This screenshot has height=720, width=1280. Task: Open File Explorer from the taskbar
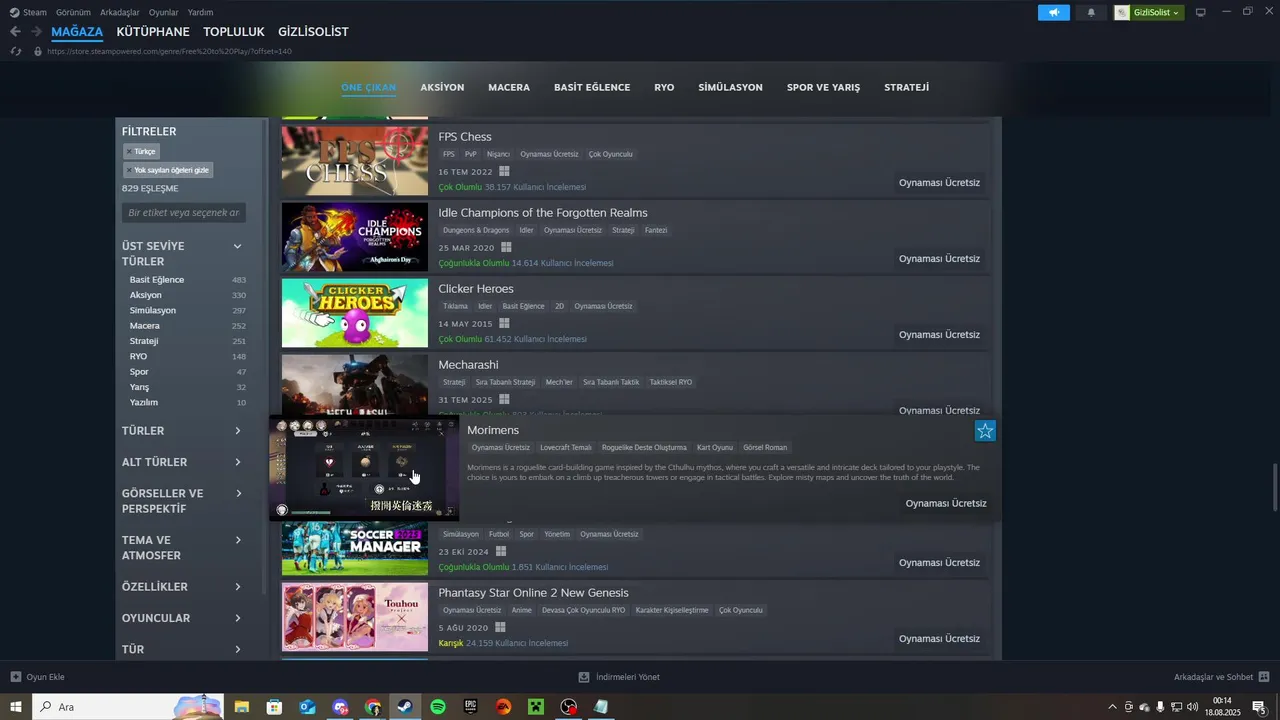pyautogui.click(x=241, y=707)
